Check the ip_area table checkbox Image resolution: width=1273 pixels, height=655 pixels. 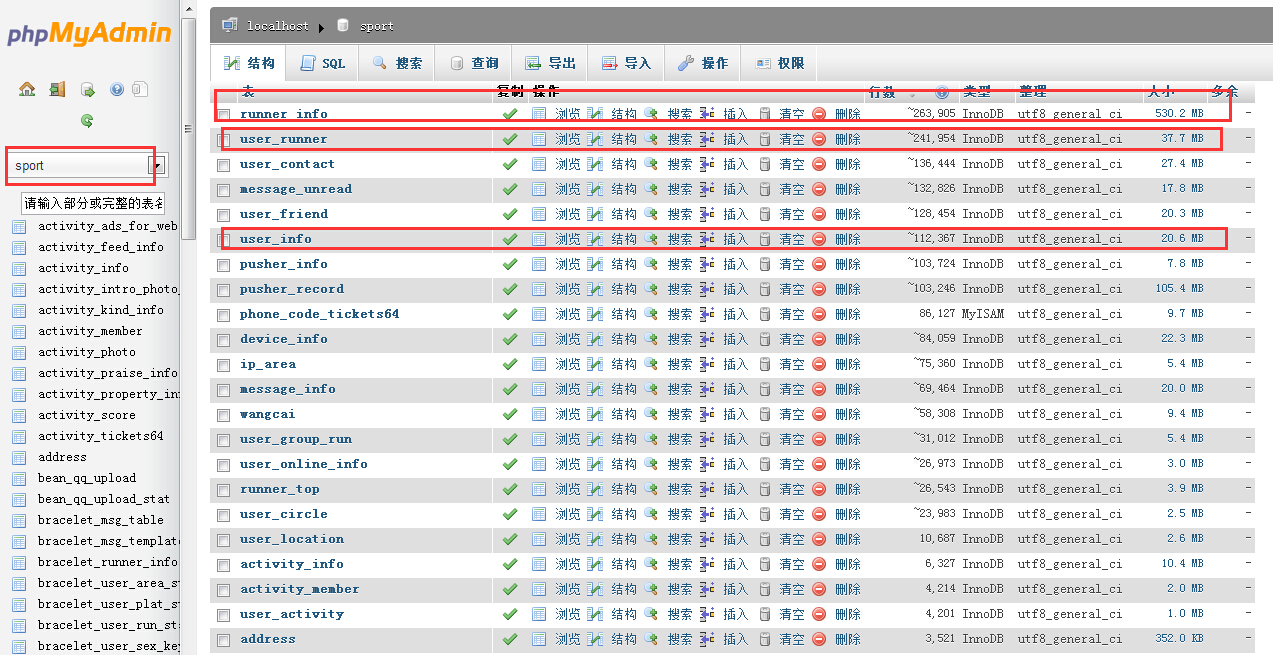click(224, 365)
